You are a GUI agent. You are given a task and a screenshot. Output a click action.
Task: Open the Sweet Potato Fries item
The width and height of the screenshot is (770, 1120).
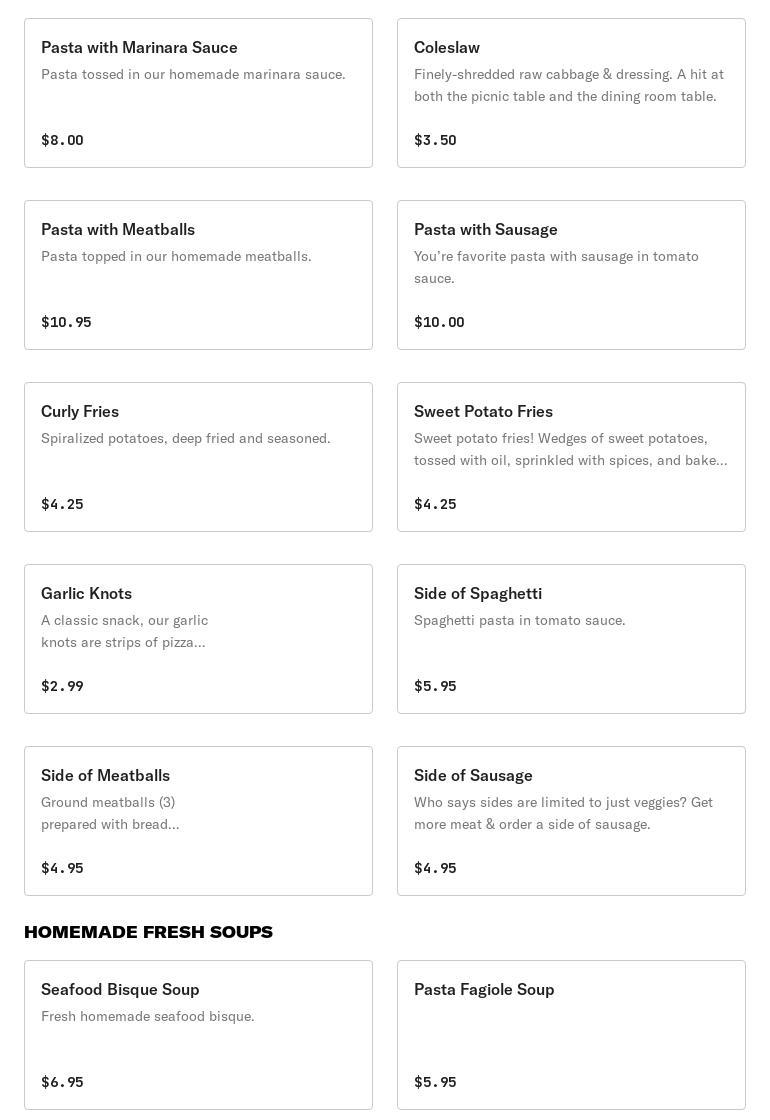point(571,457)
